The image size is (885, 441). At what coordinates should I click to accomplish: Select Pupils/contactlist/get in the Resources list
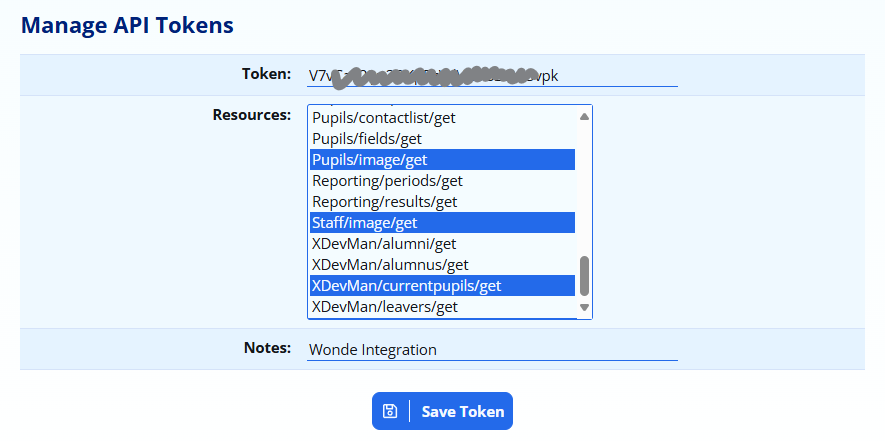(x=384, y=117)
